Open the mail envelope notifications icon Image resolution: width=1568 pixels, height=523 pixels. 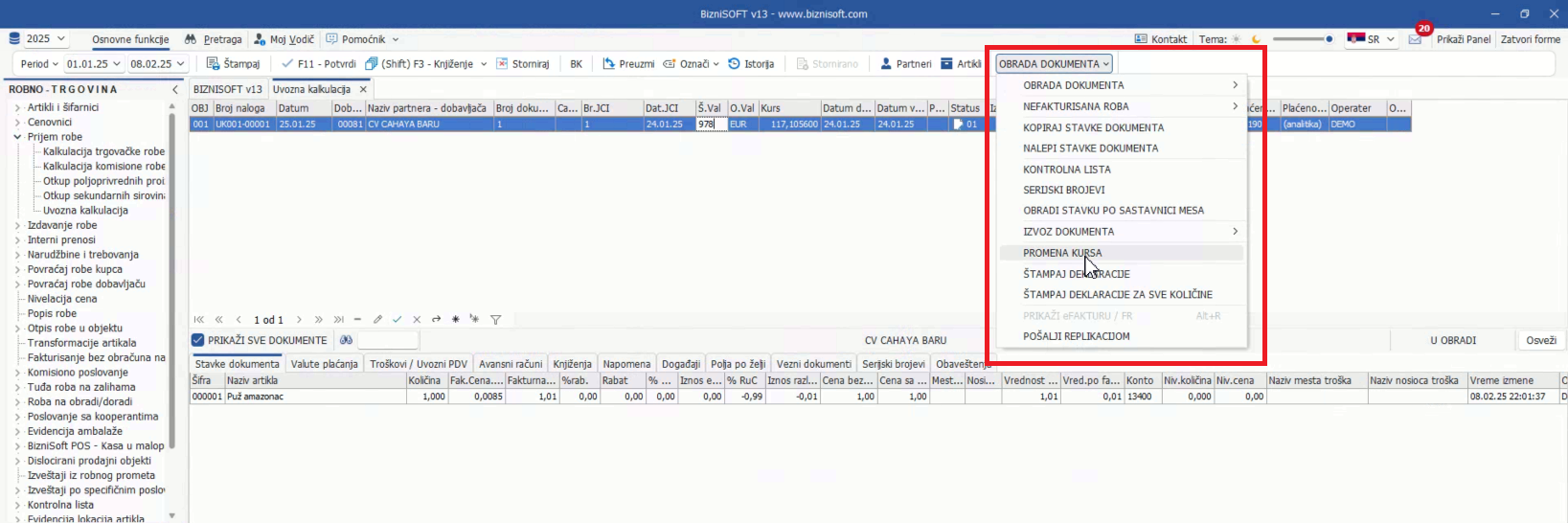pos(1415,39)
